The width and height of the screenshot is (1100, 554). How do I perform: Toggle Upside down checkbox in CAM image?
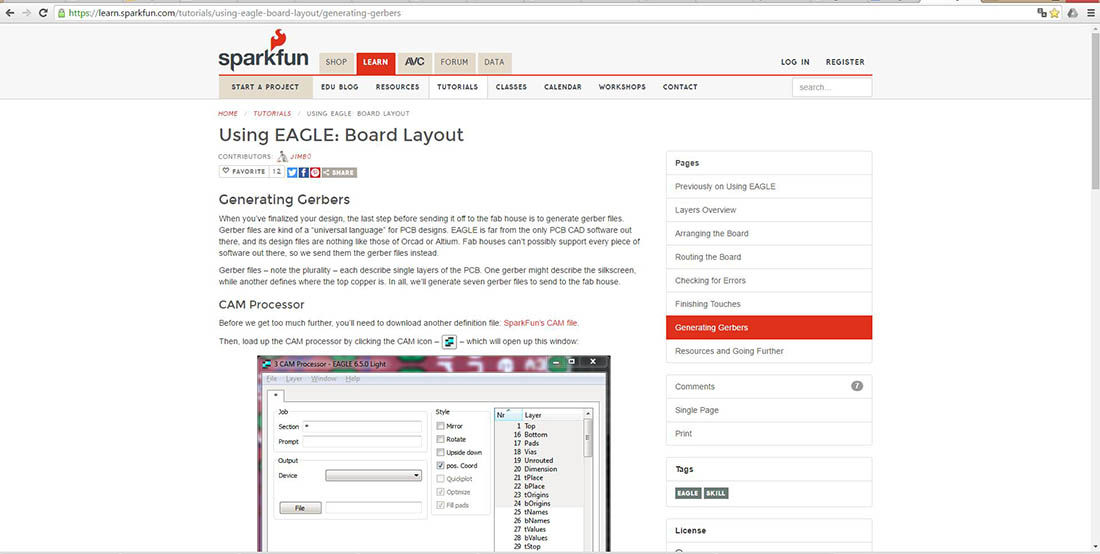pyautogui.click(x=441, y=452)
